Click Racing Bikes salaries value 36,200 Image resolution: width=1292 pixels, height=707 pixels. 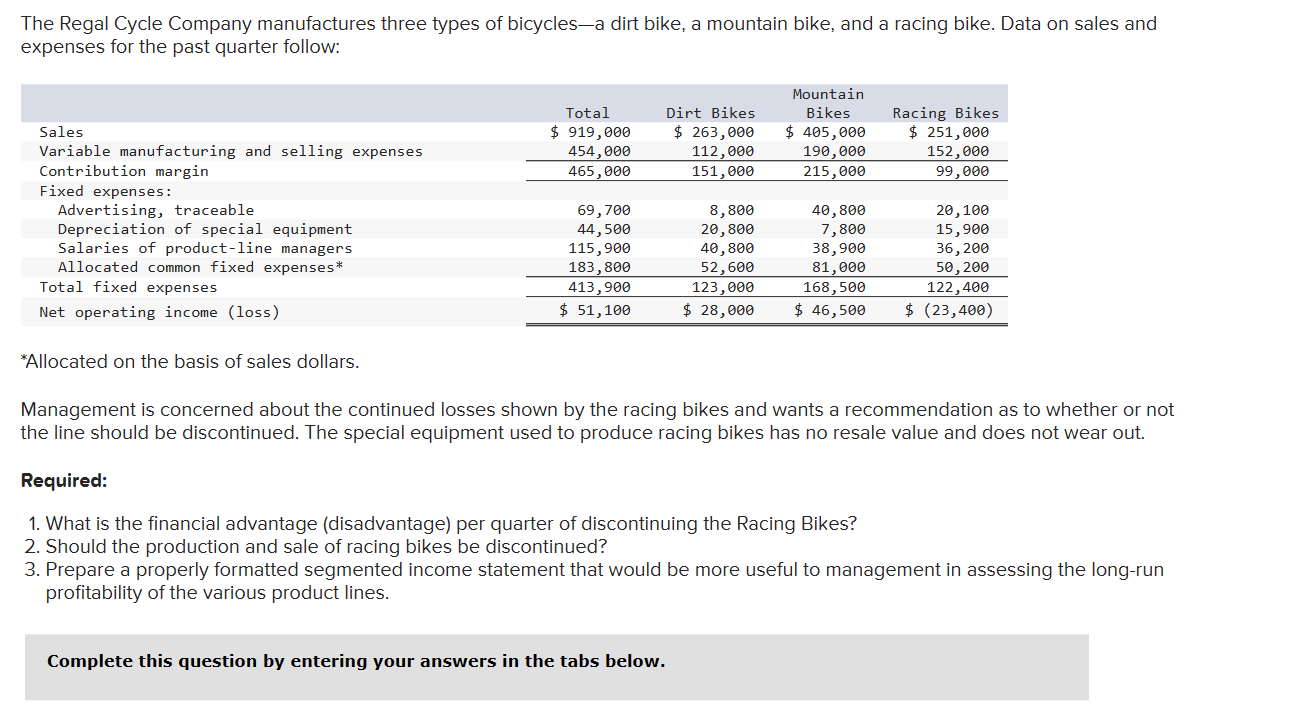[963, 248]
